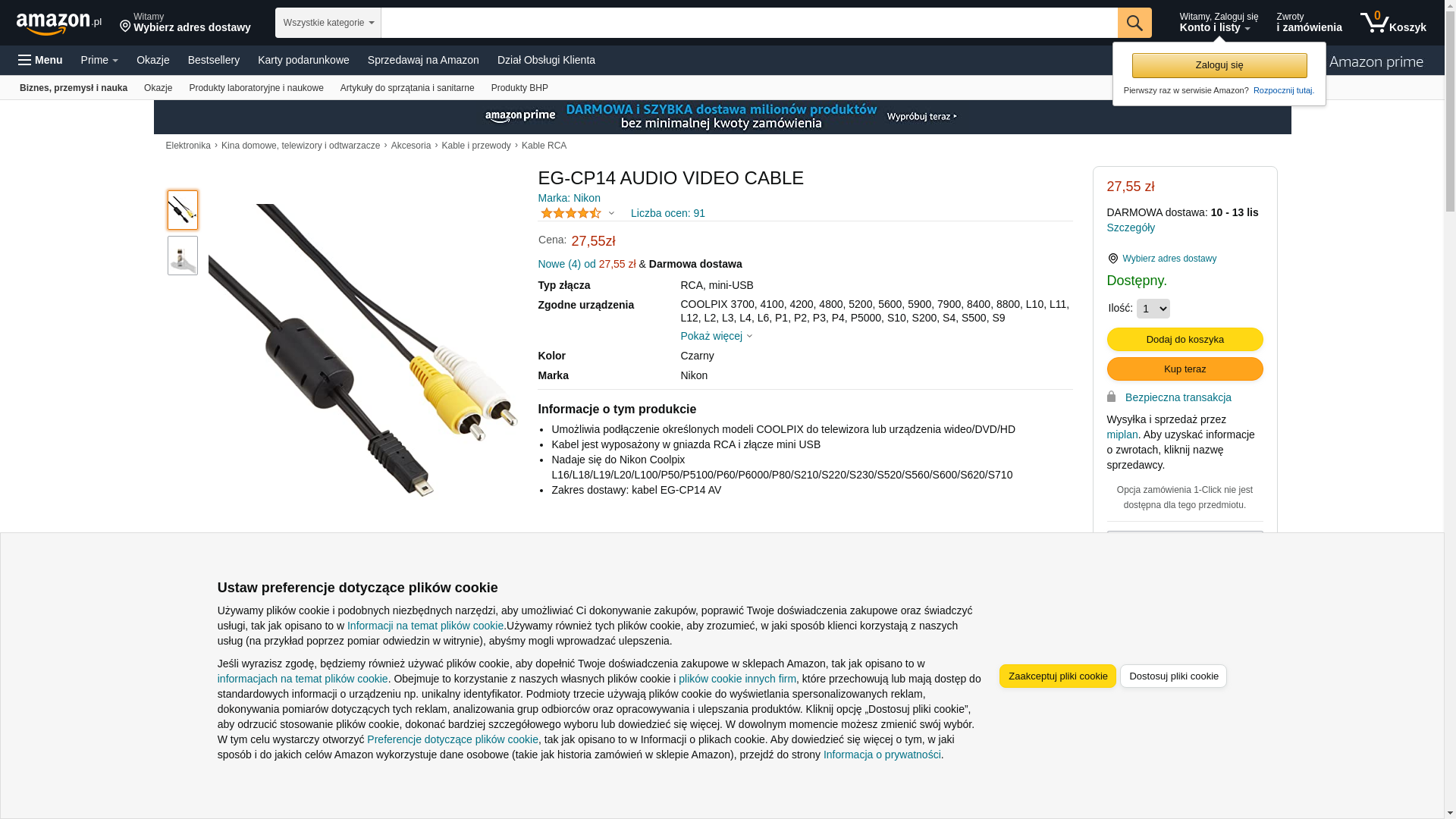This screenshot has height=819, width=1456.
Task: Expand the Konto i listy account menu
Action: click(x=1219, y=23)
